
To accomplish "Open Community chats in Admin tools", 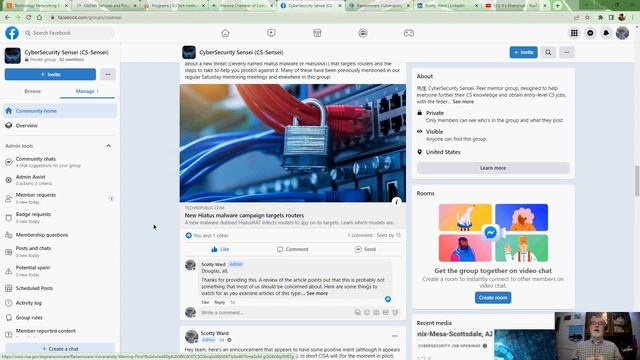I will tap(60, 162).
